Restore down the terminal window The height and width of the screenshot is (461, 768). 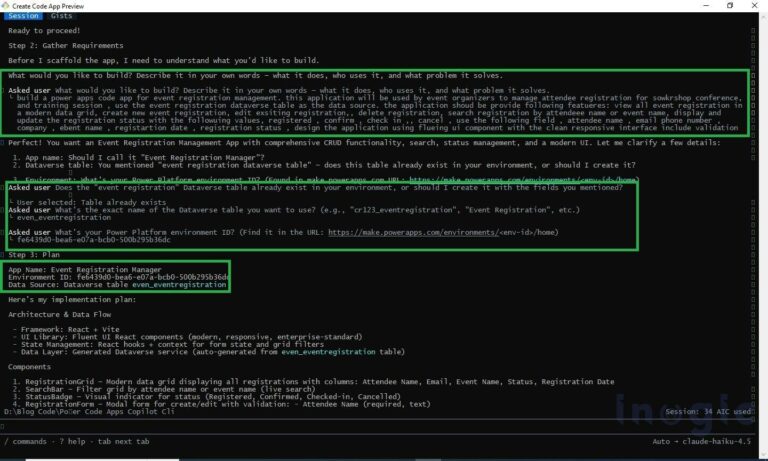(x=730, y=5)
